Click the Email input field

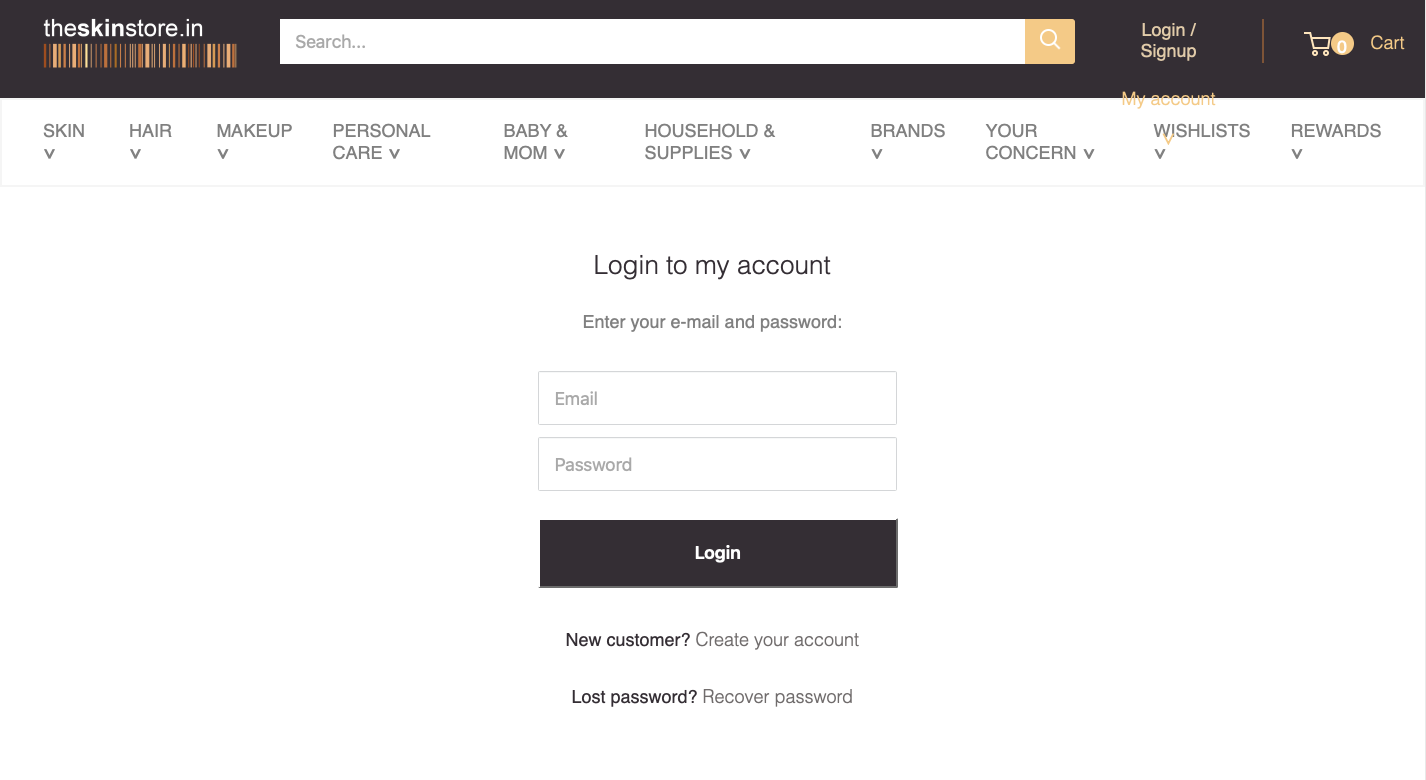click(716, 397)
